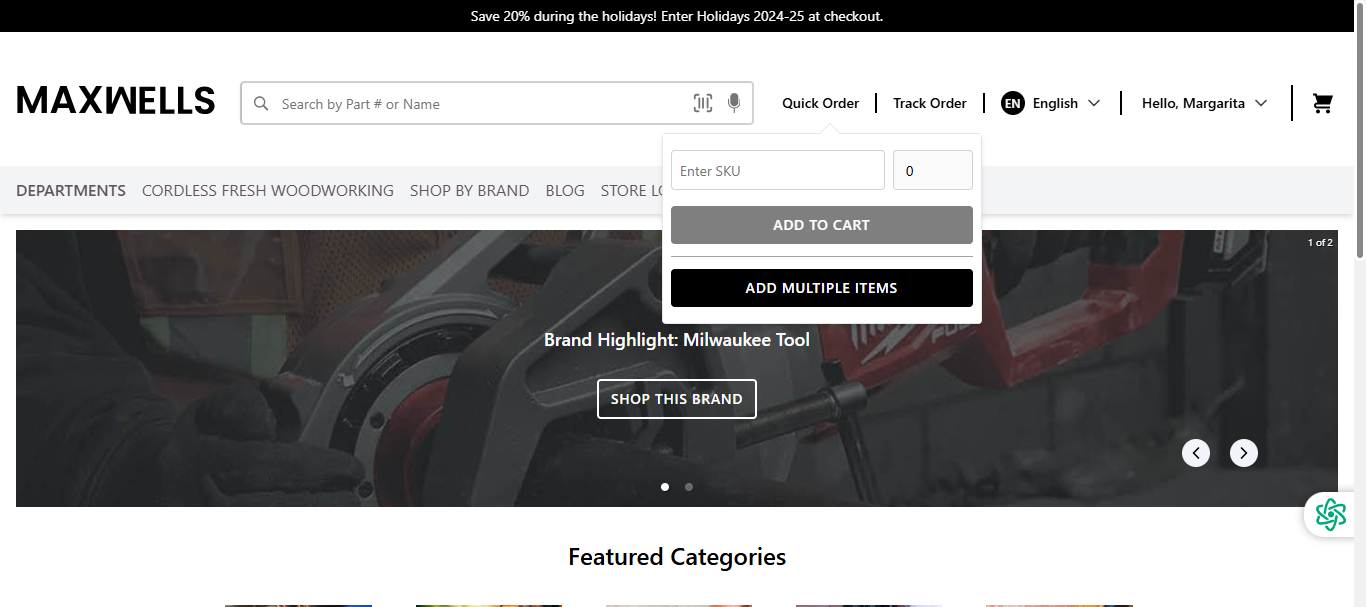Click the Add Multiple Items button
Screen dimensions: 1366x607
click(x=822, y=288)
